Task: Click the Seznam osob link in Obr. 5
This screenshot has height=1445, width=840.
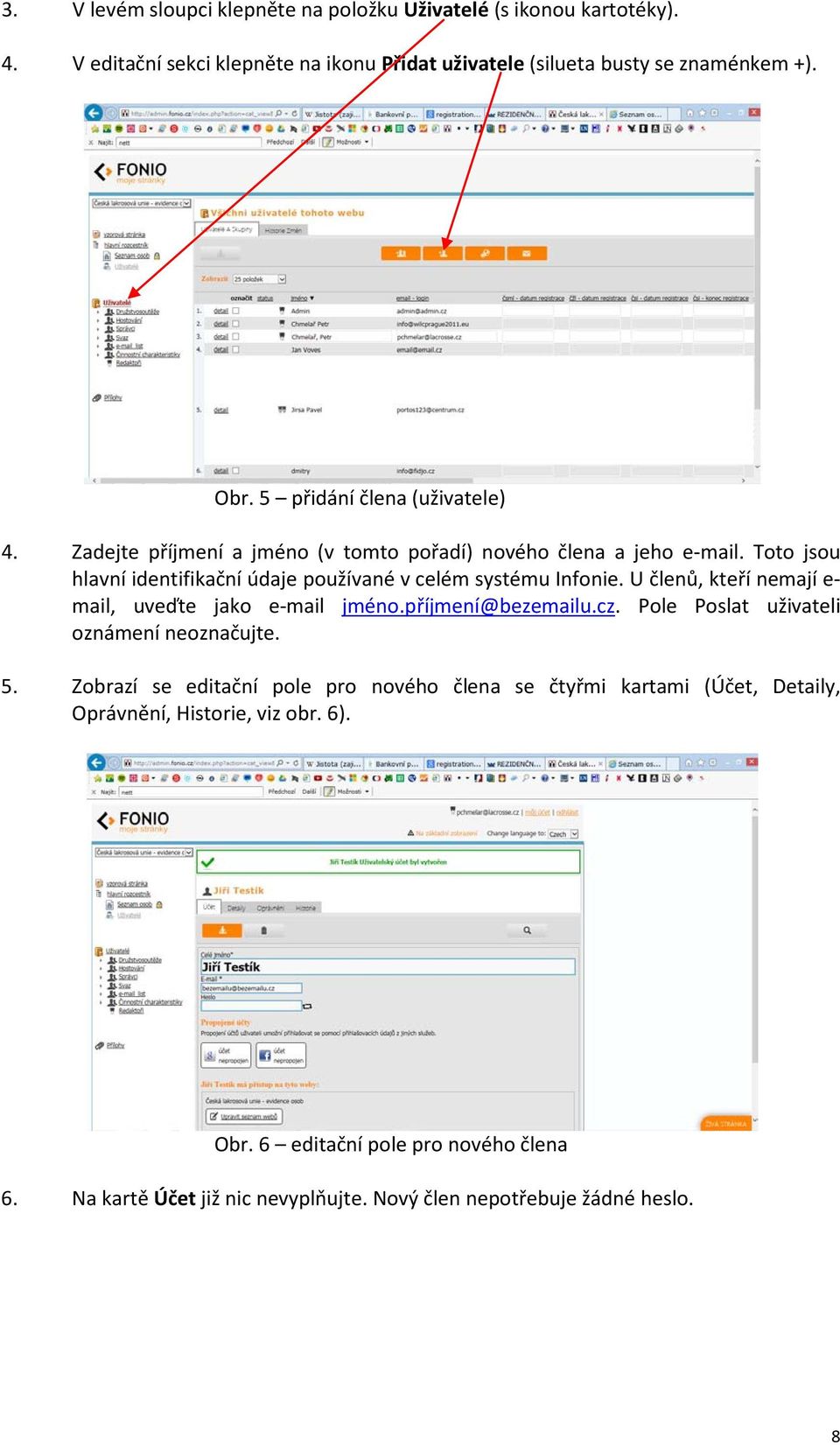Action: tap(132, 256)
